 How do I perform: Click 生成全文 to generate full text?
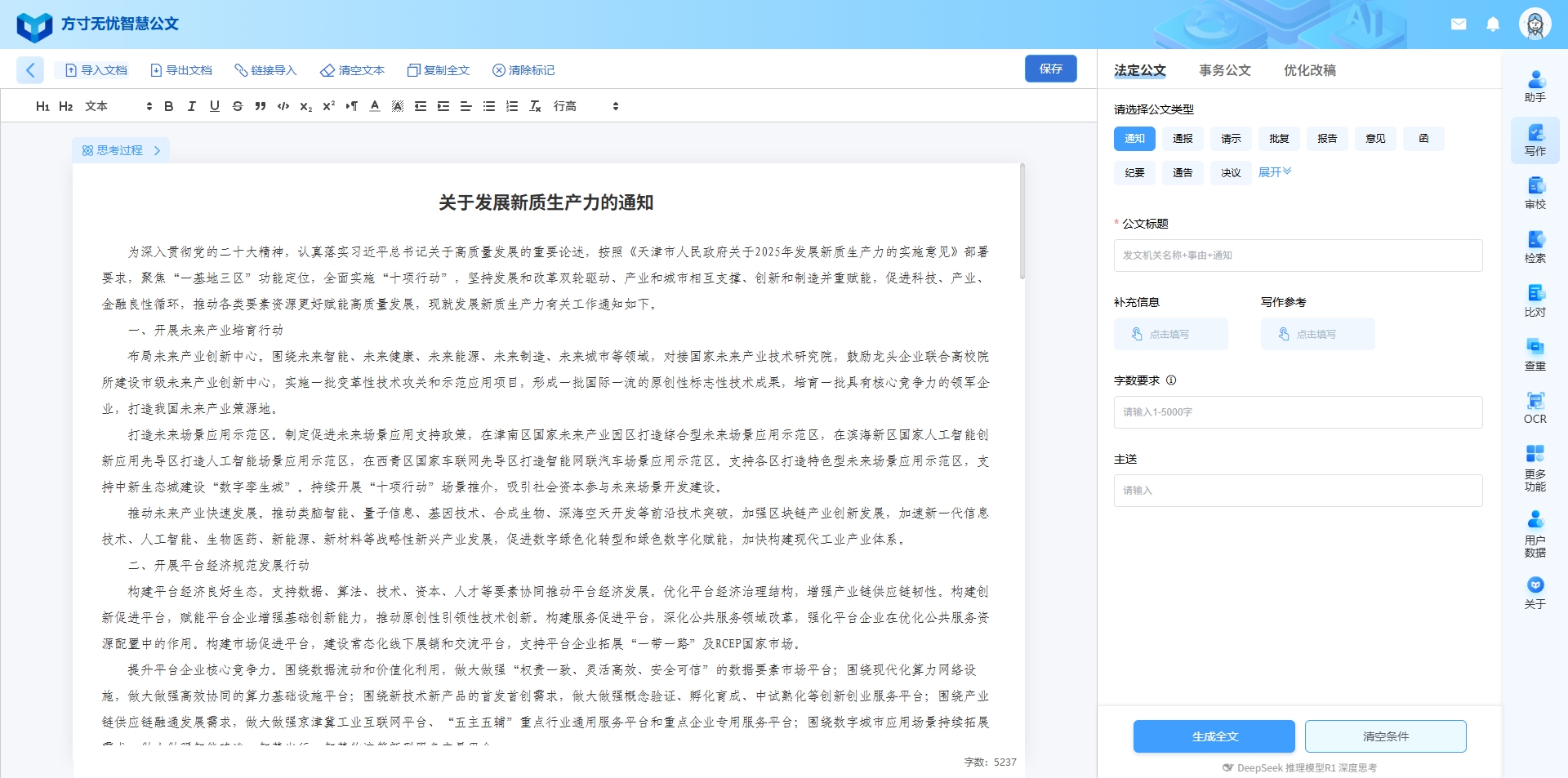click(x=1214, y=736)
